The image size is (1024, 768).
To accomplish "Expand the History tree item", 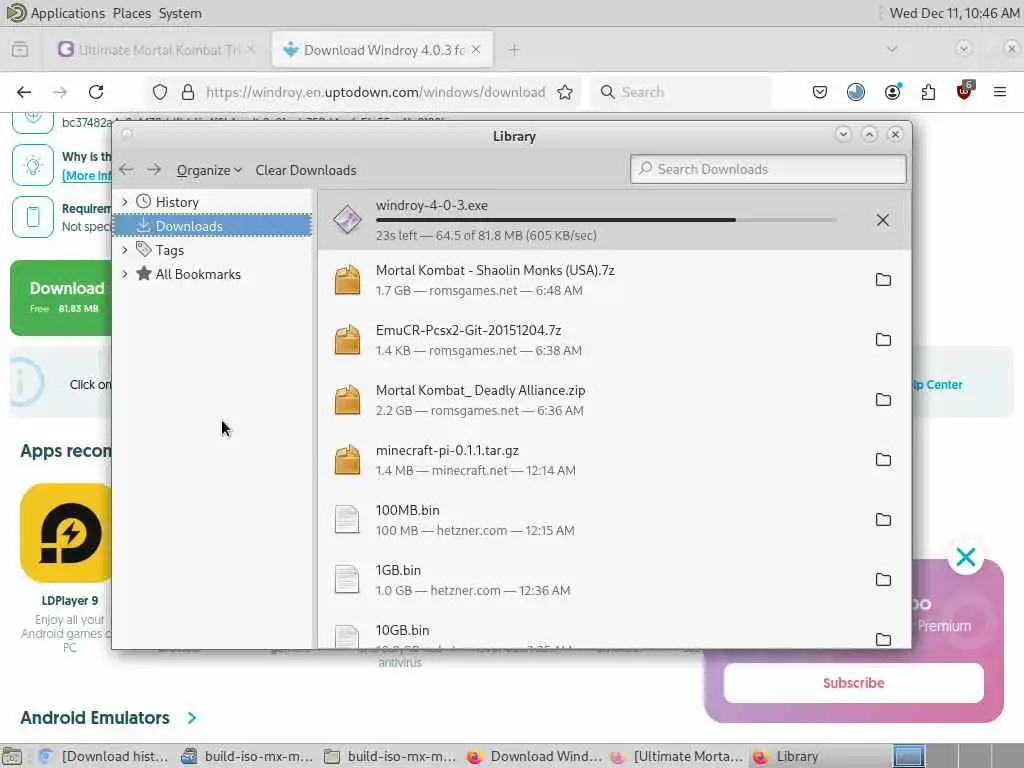I will [125, 202].
